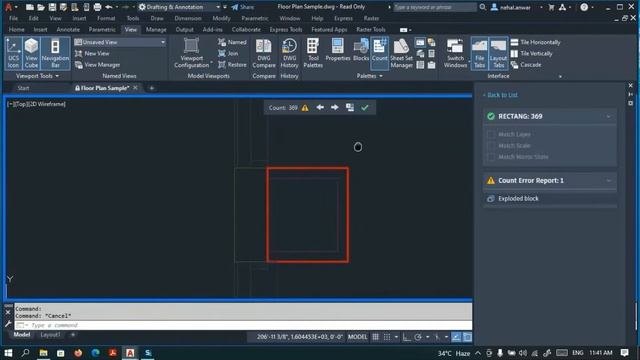The width and height of the screenshot is (640, 360).
Task: Click Tile Vertically
Action: 531,53
